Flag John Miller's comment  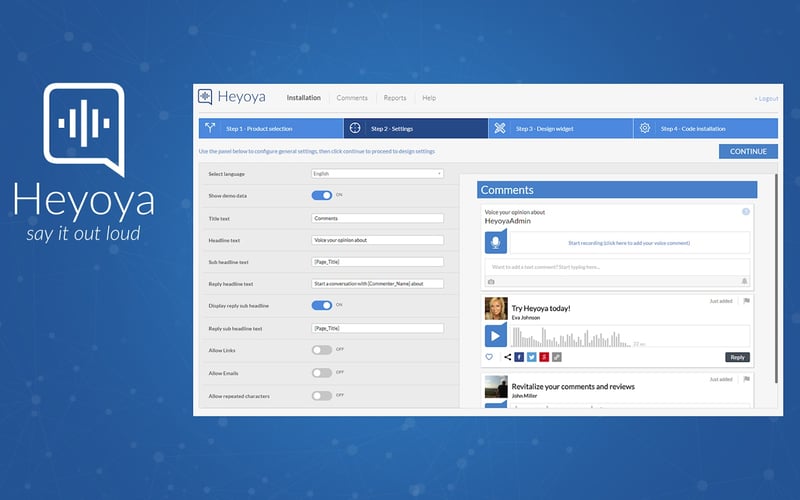(x=746, y=379)
